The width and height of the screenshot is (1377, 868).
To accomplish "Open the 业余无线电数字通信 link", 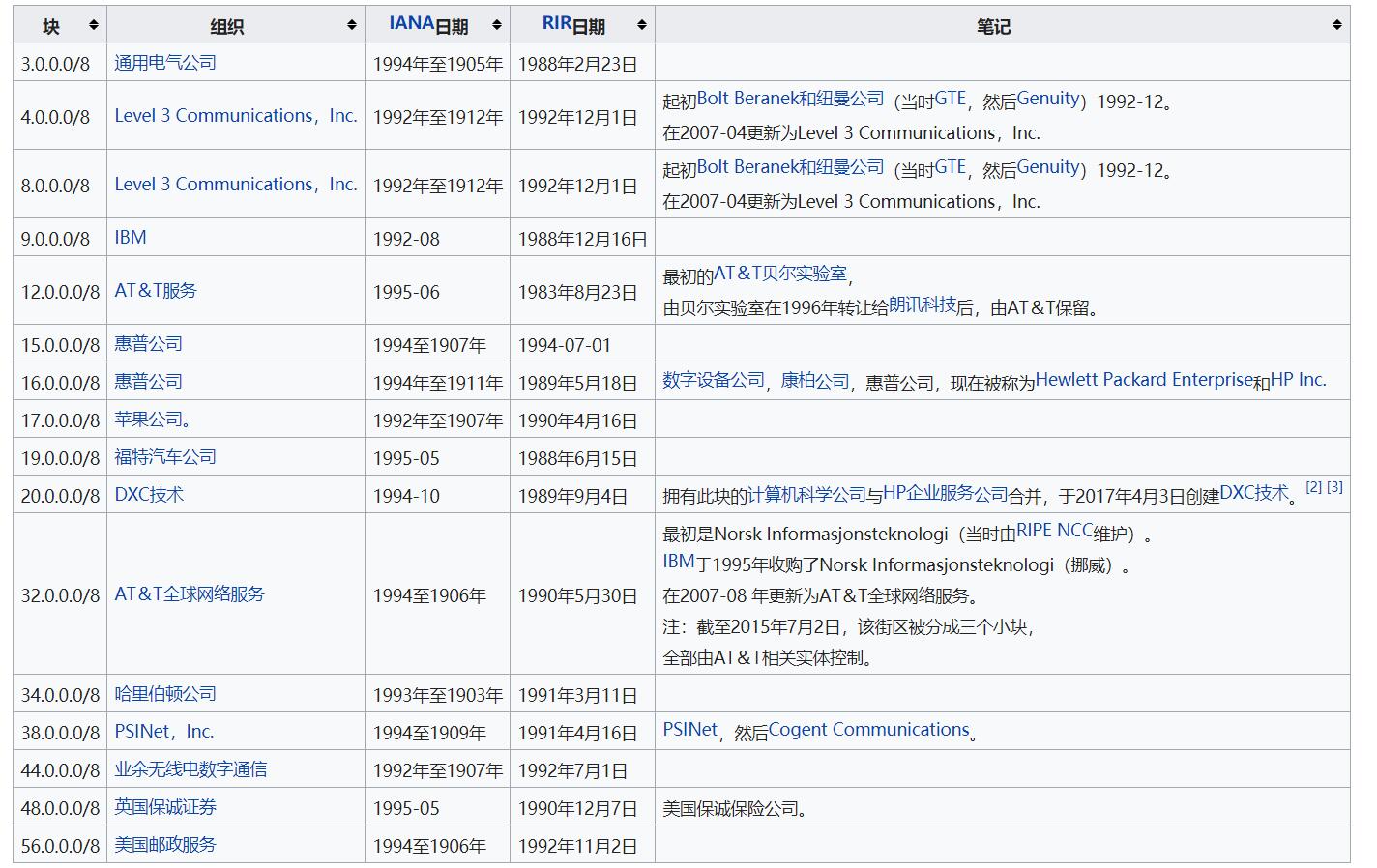I will 190,769.
